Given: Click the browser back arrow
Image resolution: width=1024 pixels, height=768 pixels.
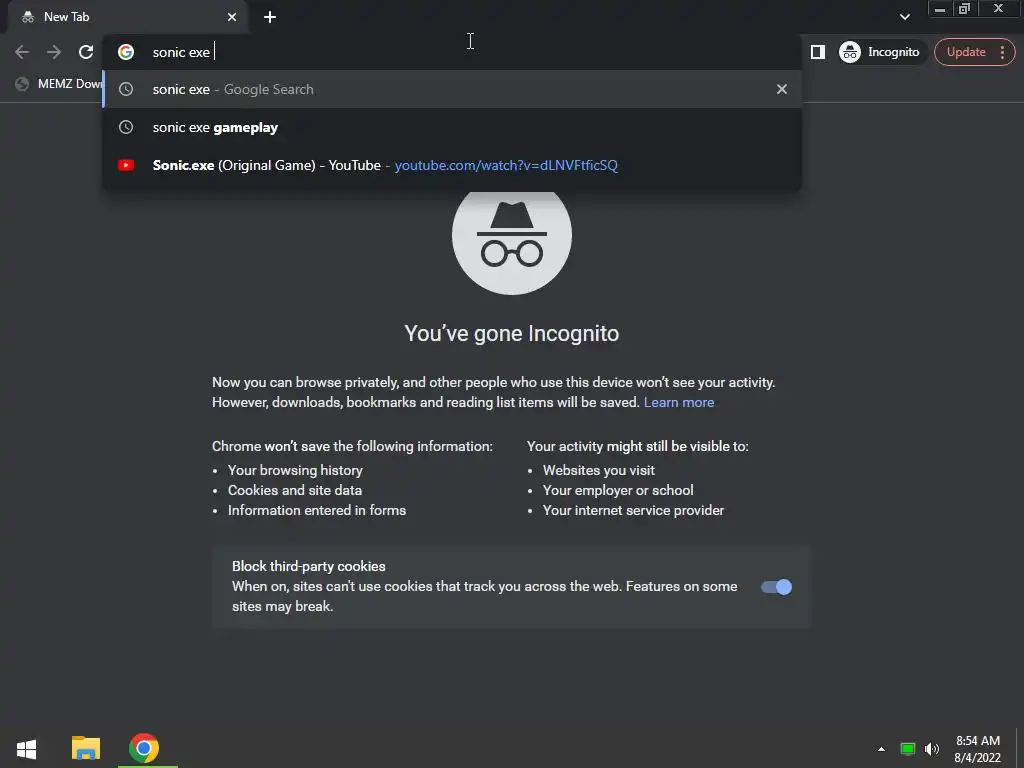Looking at the screenshot, I should click(22, 52).
